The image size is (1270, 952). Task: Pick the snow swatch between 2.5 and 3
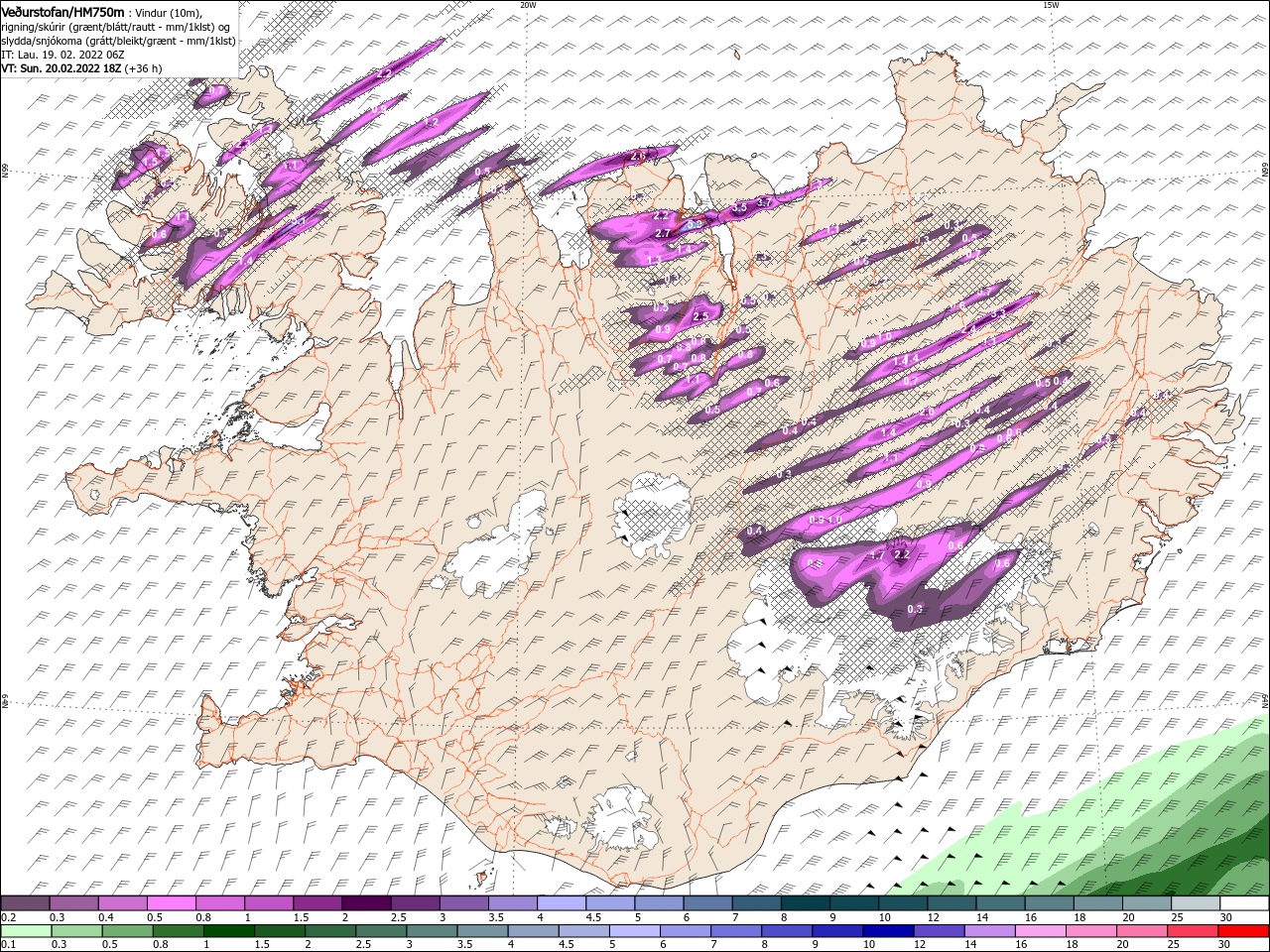(415, 903)
